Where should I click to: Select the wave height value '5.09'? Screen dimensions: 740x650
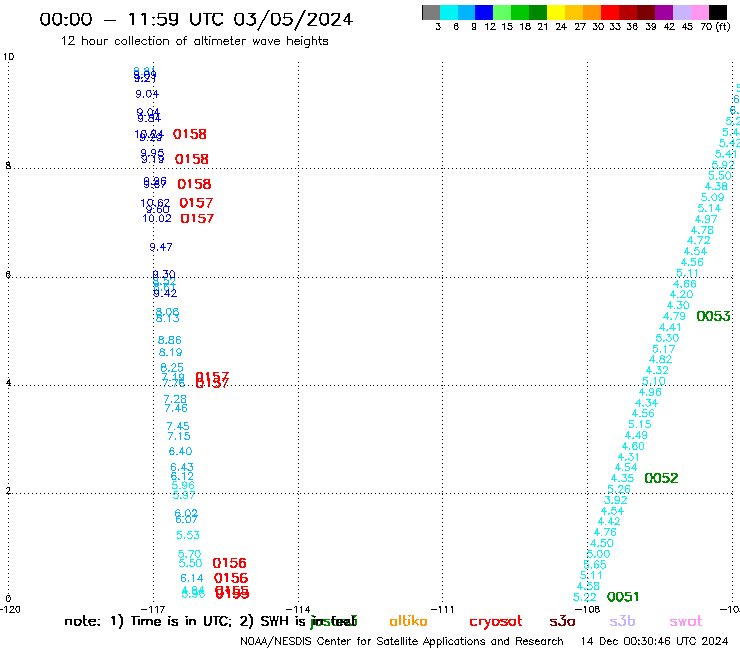coord(713,197)
